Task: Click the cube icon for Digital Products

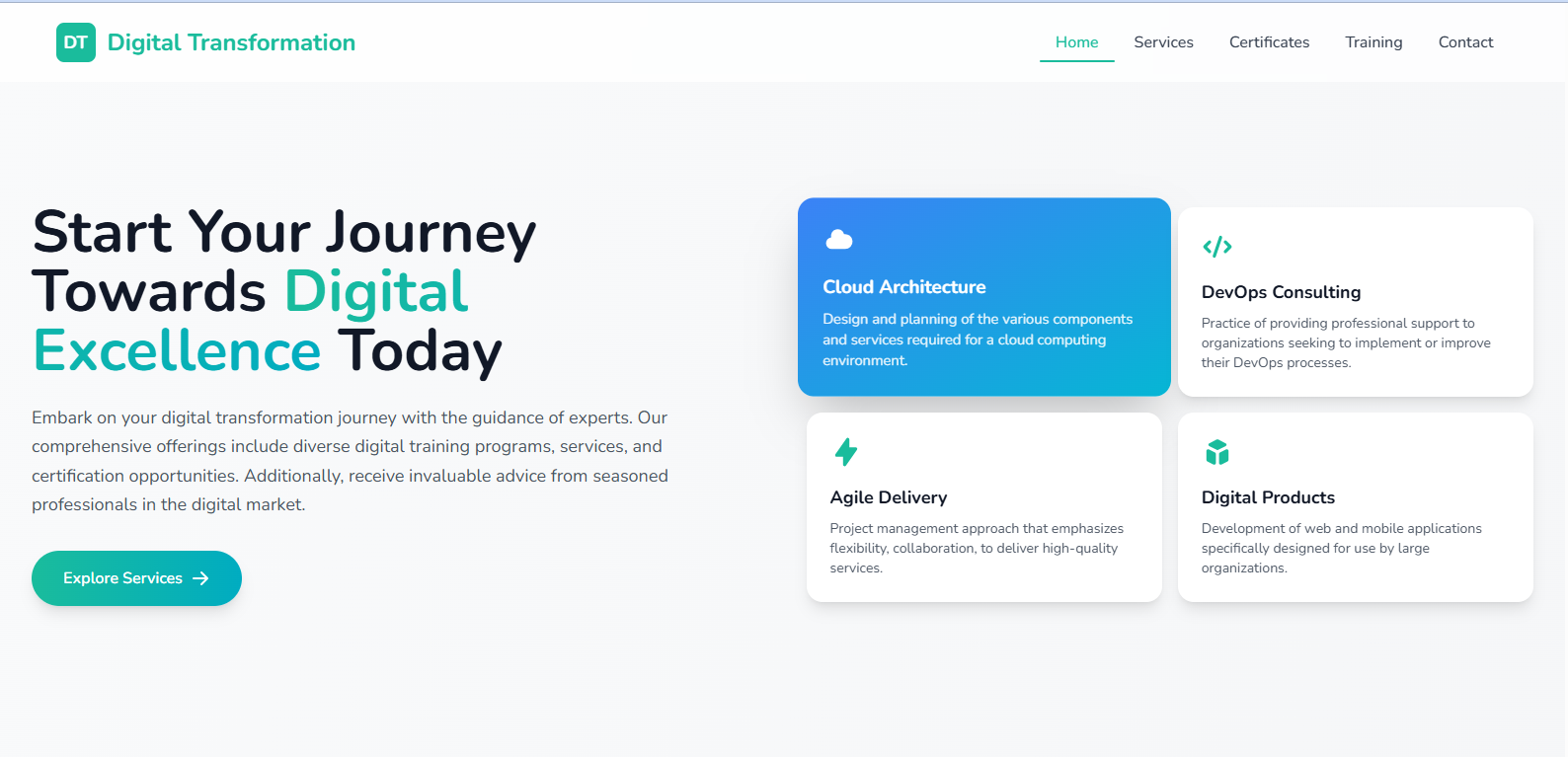Action: tap(1217, 452)
